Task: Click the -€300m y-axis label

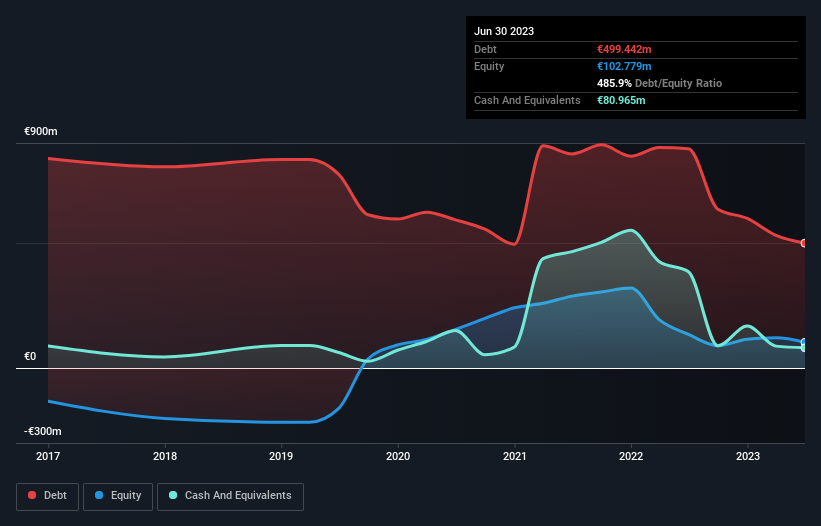Action: tap(42, 431)
